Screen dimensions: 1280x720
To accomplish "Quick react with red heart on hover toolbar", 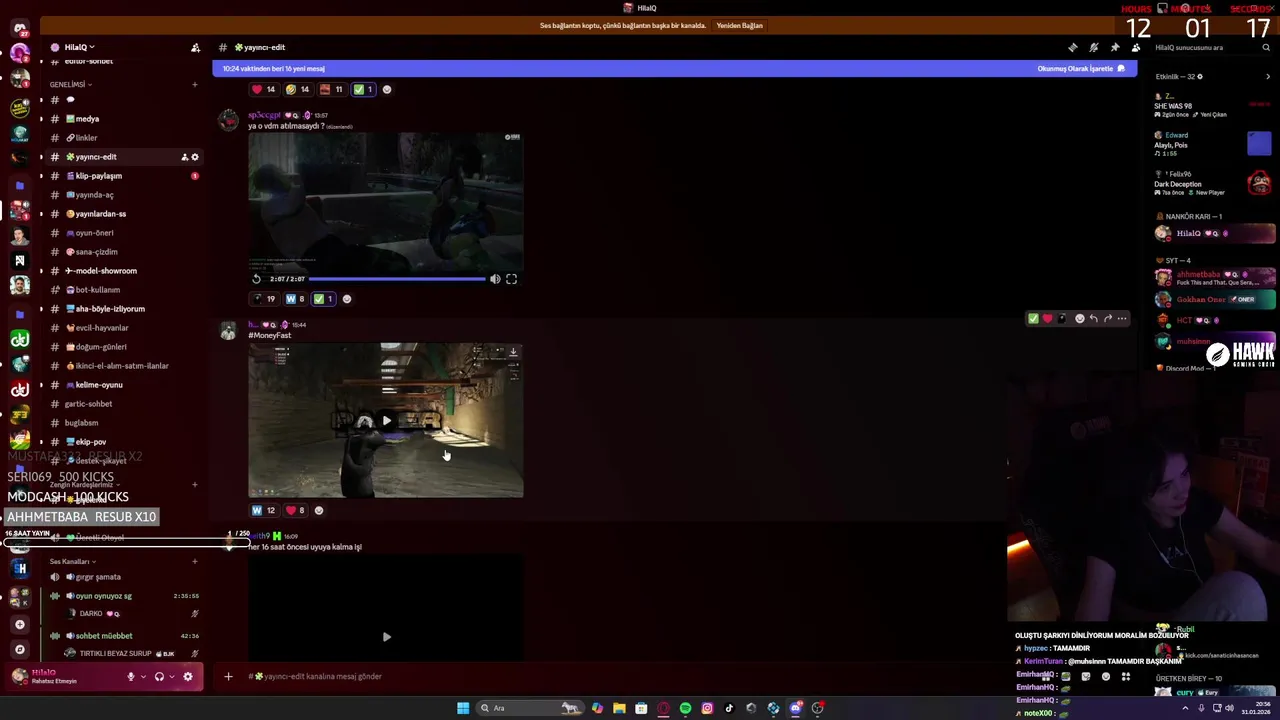I will pyautogui.click(x=1047, y=319).
